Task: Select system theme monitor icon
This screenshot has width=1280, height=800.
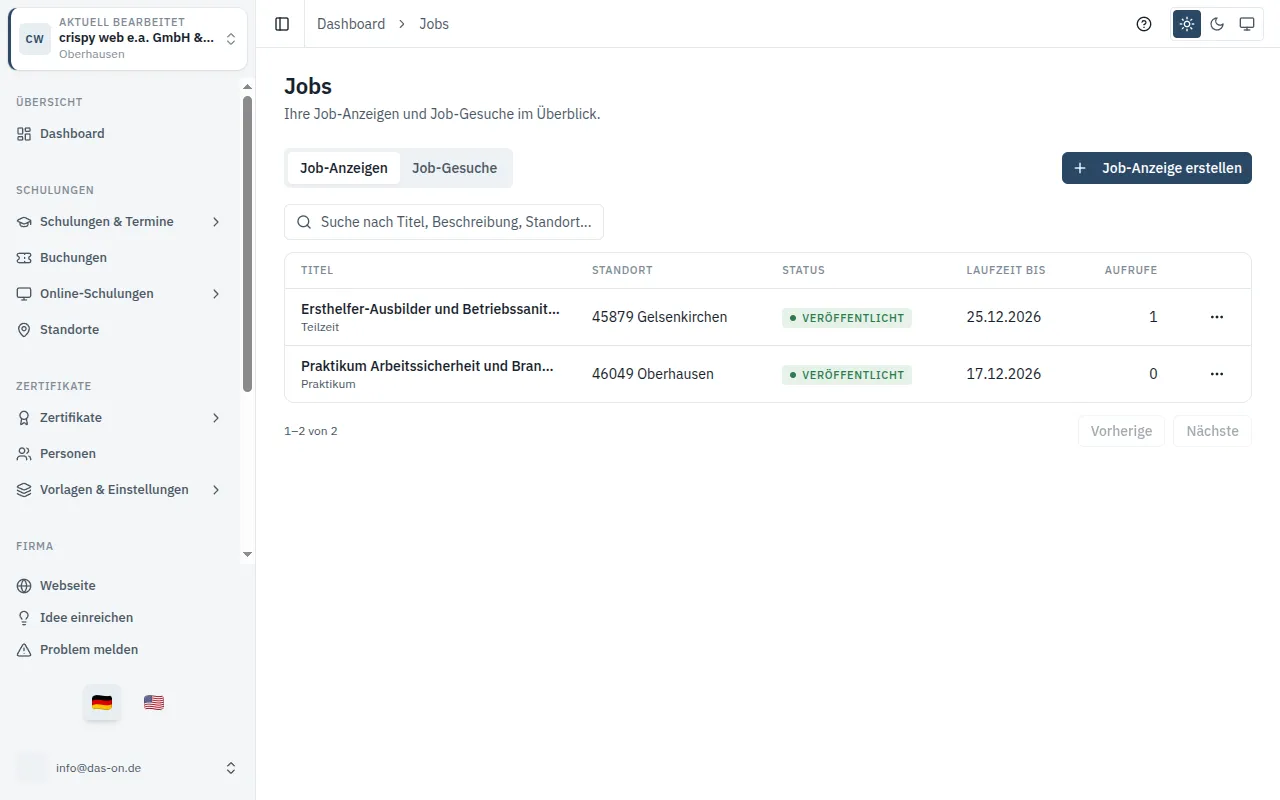Action: coord(1247,24)
